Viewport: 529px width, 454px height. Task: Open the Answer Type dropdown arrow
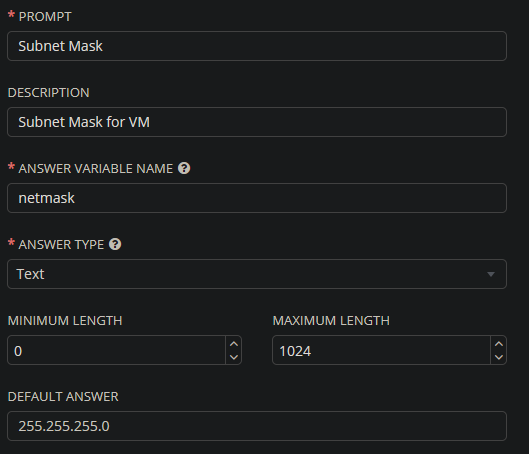[491, 274]
